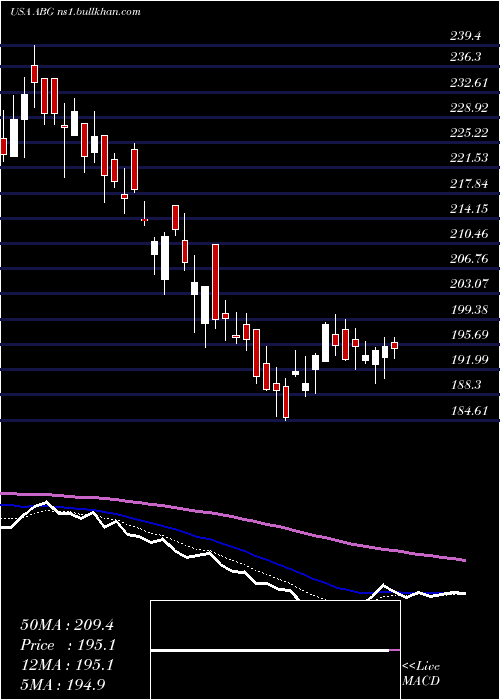
Task: Click the 184.61 price axis label
Action: click(468, 410)
